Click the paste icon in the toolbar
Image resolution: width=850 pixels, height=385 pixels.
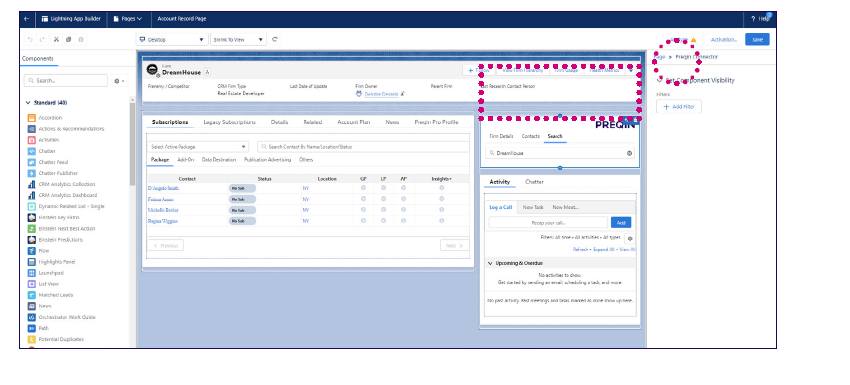[81, 40]
